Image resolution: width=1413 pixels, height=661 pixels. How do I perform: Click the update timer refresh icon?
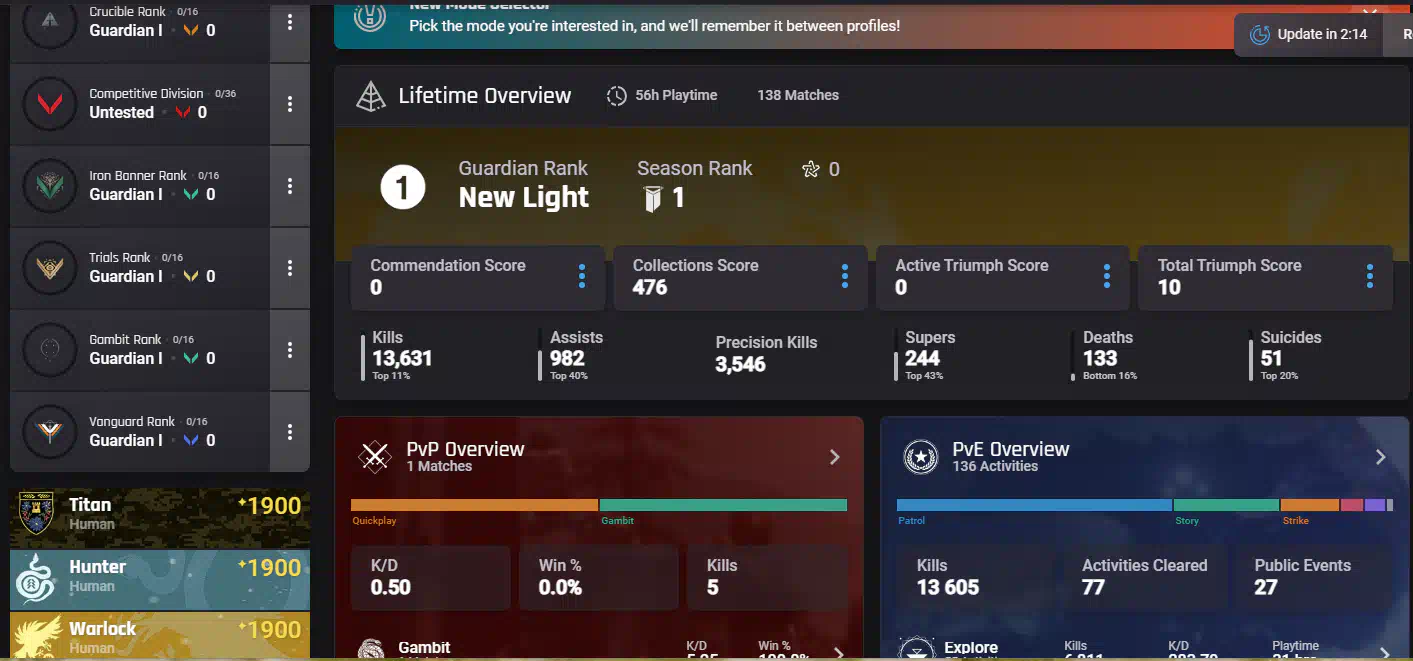click(1260, 35)
